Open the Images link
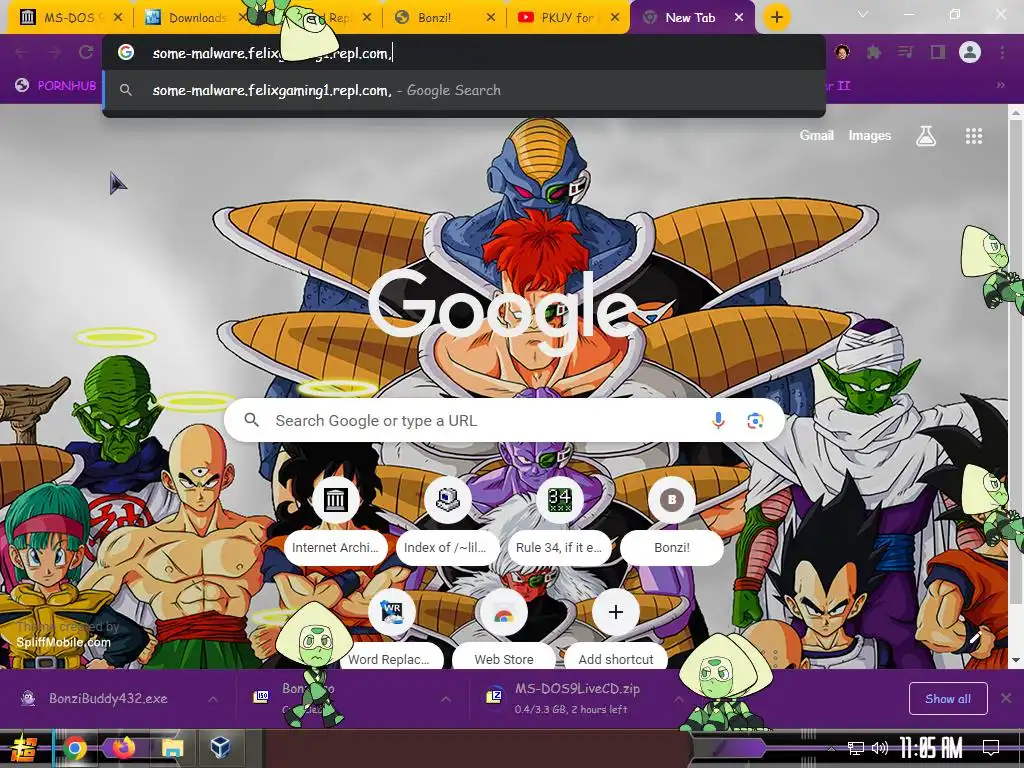The width and height of the screenshot is (1024, 768). (x=869, y=135)
